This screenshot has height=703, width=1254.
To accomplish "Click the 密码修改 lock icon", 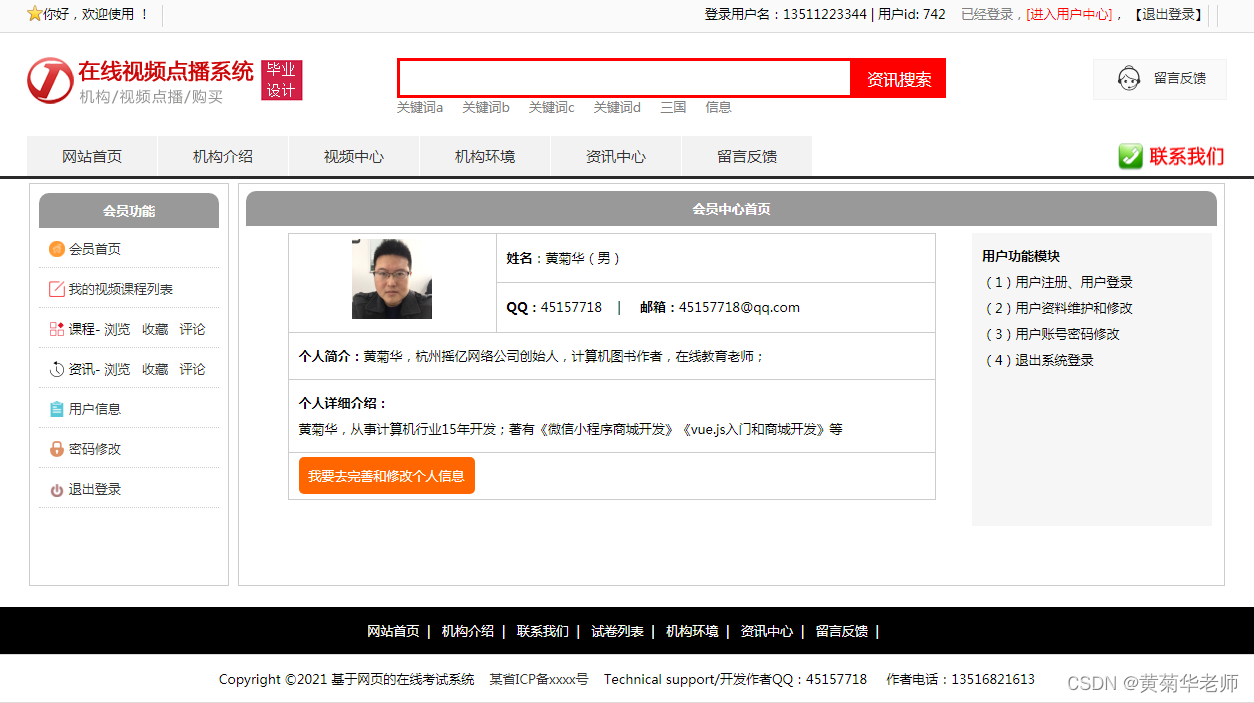I will pos(57,449).
